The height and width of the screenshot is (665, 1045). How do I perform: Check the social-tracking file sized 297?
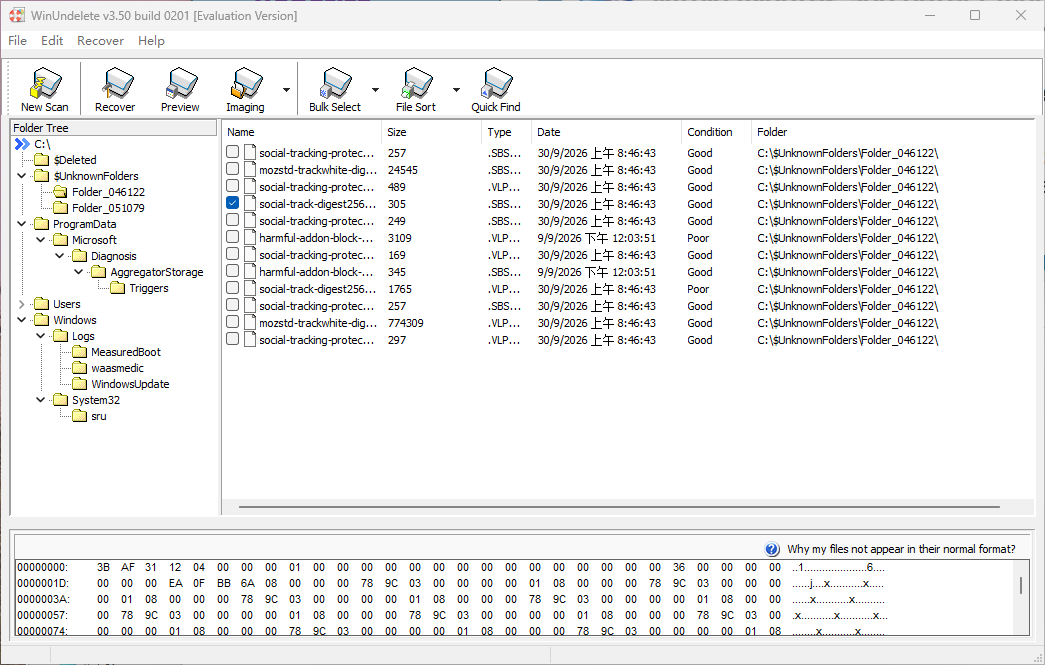pyautogui.click(x=233, y=339)
